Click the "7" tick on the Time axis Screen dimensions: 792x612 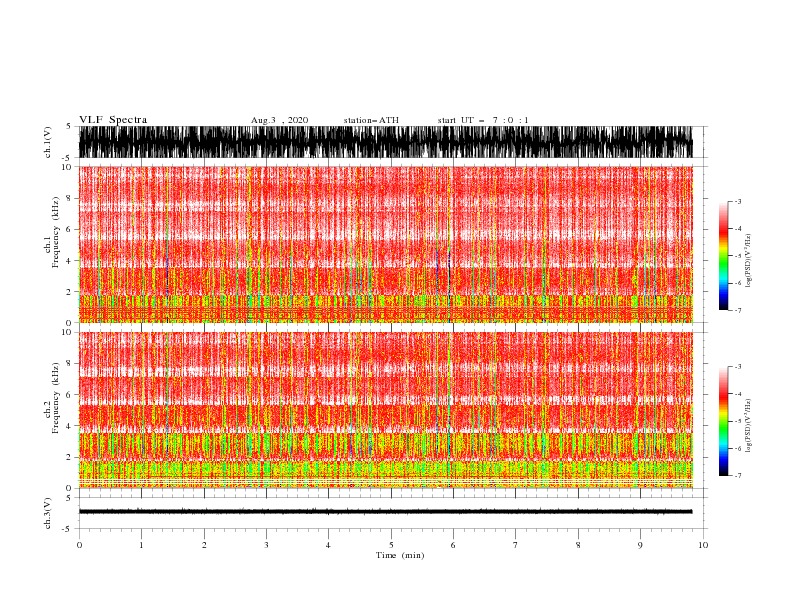tap(516, 545)
